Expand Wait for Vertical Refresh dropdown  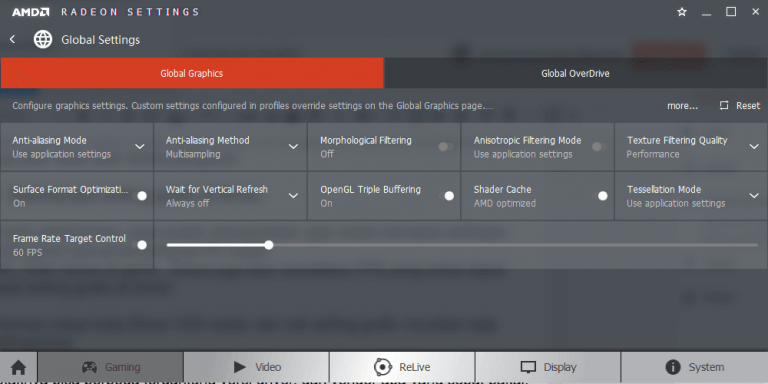click(x=293, y=196)
